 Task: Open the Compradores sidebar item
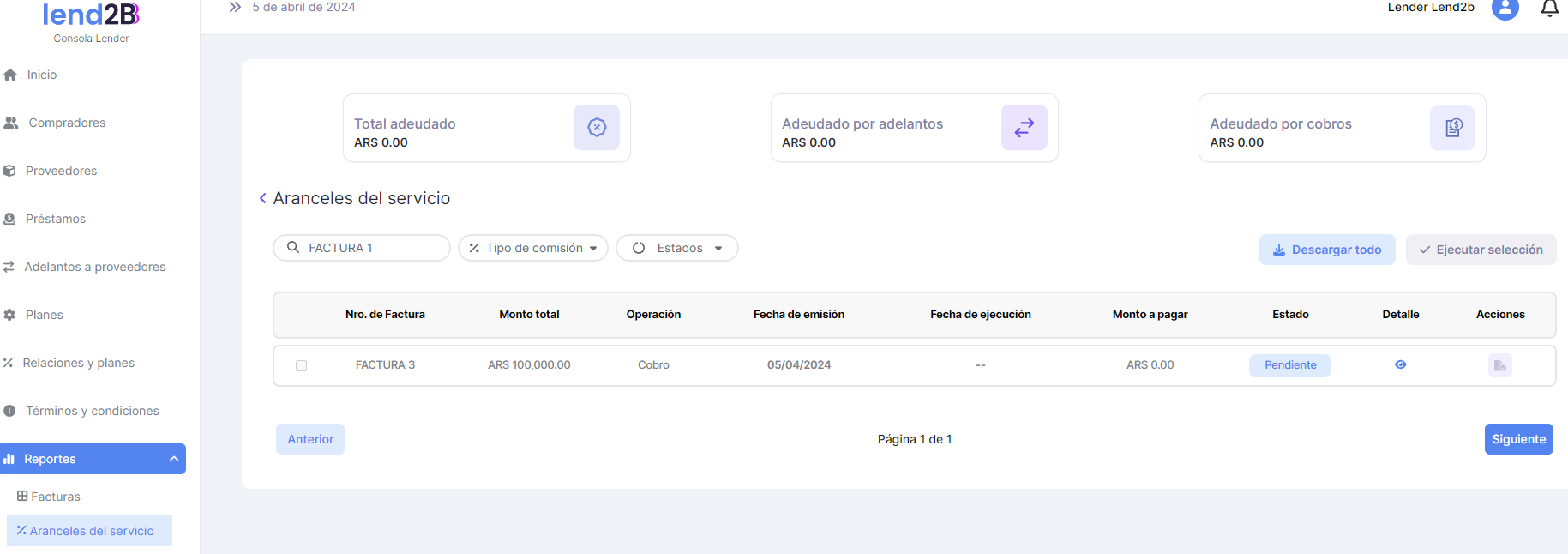click(67, 123)
